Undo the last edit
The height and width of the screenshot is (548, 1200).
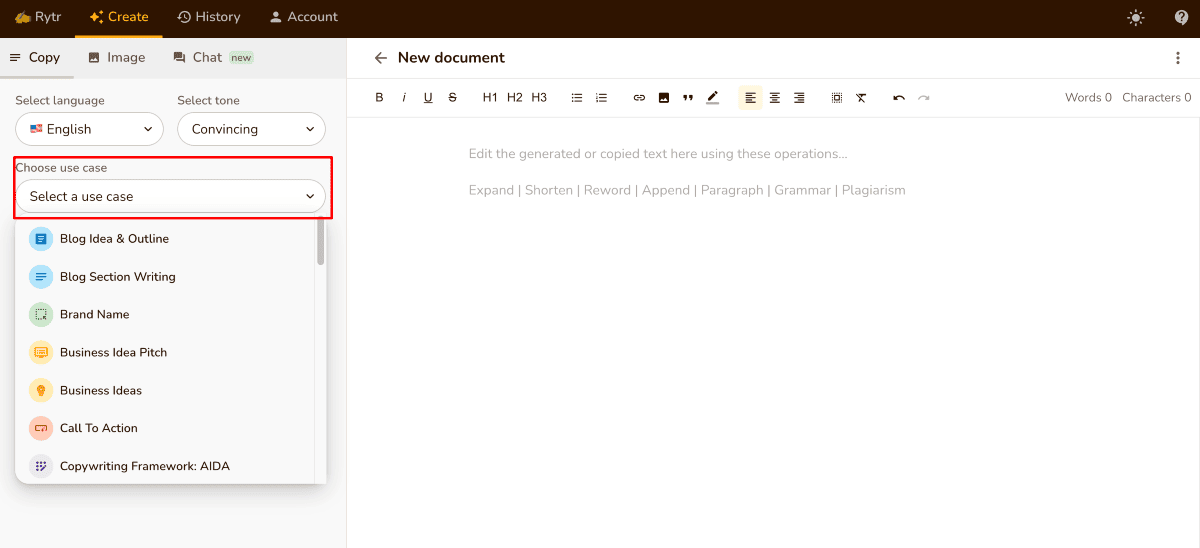click(x=899, y=98)
